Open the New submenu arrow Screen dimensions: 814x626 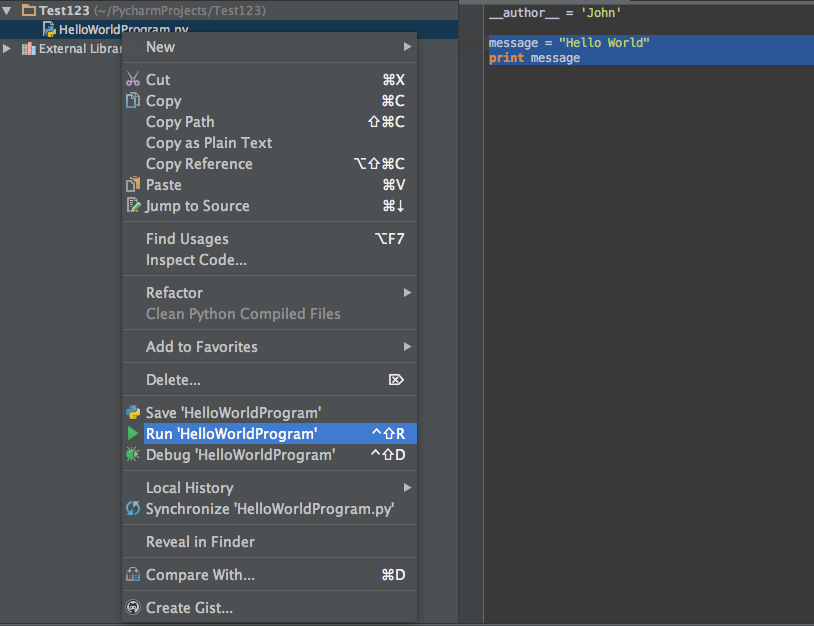(407, 47)
